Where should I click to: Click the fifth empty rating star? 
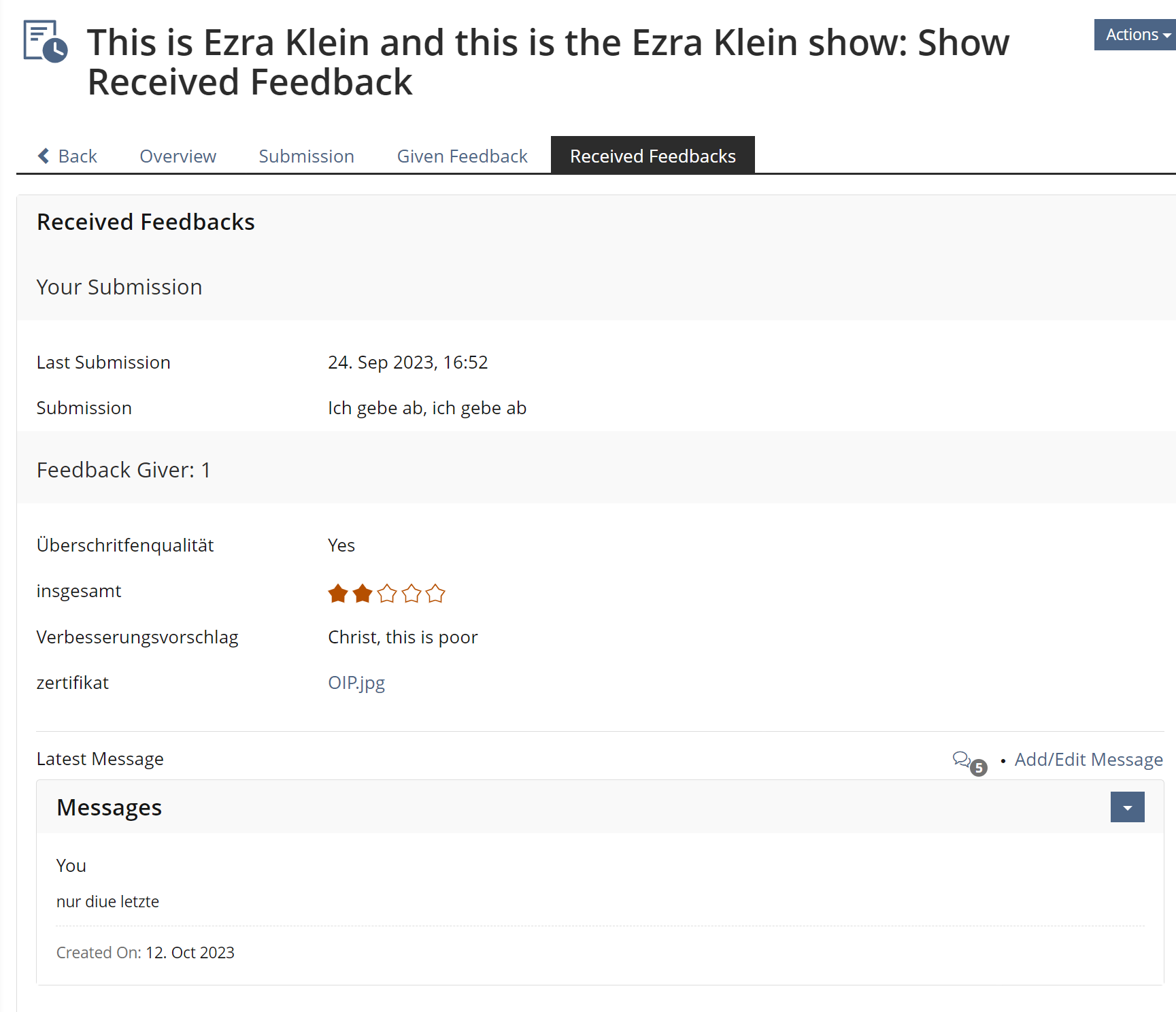point(435,594)
